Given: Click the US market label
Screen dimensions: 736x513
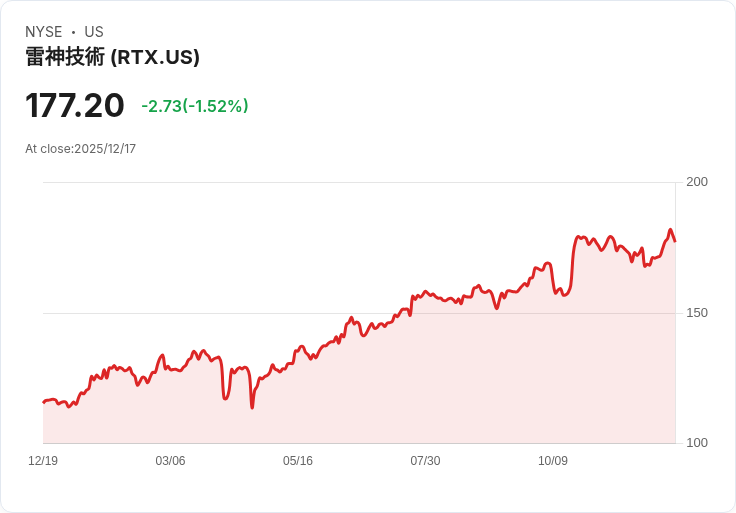Looking at the screenshot, I should click(94, 32).
